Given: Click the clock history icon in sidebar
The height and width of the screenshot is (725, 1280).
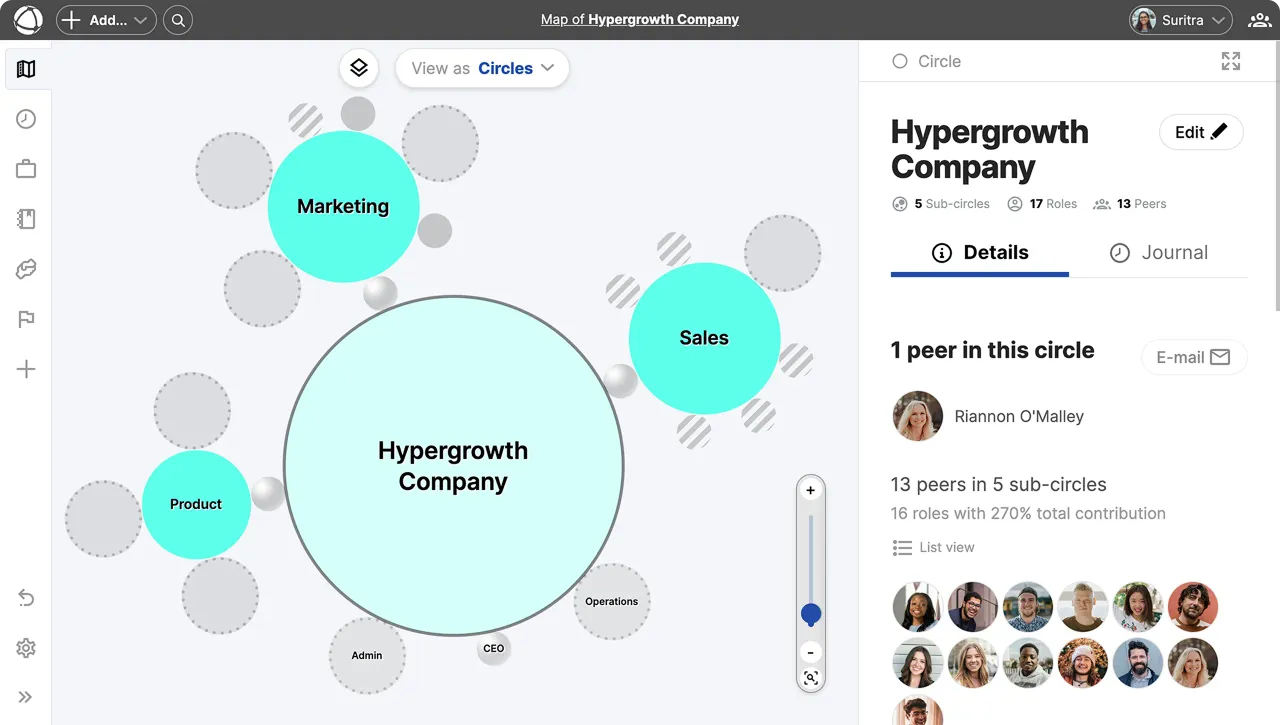Looking at the screenshot, I should click(26, 119).
